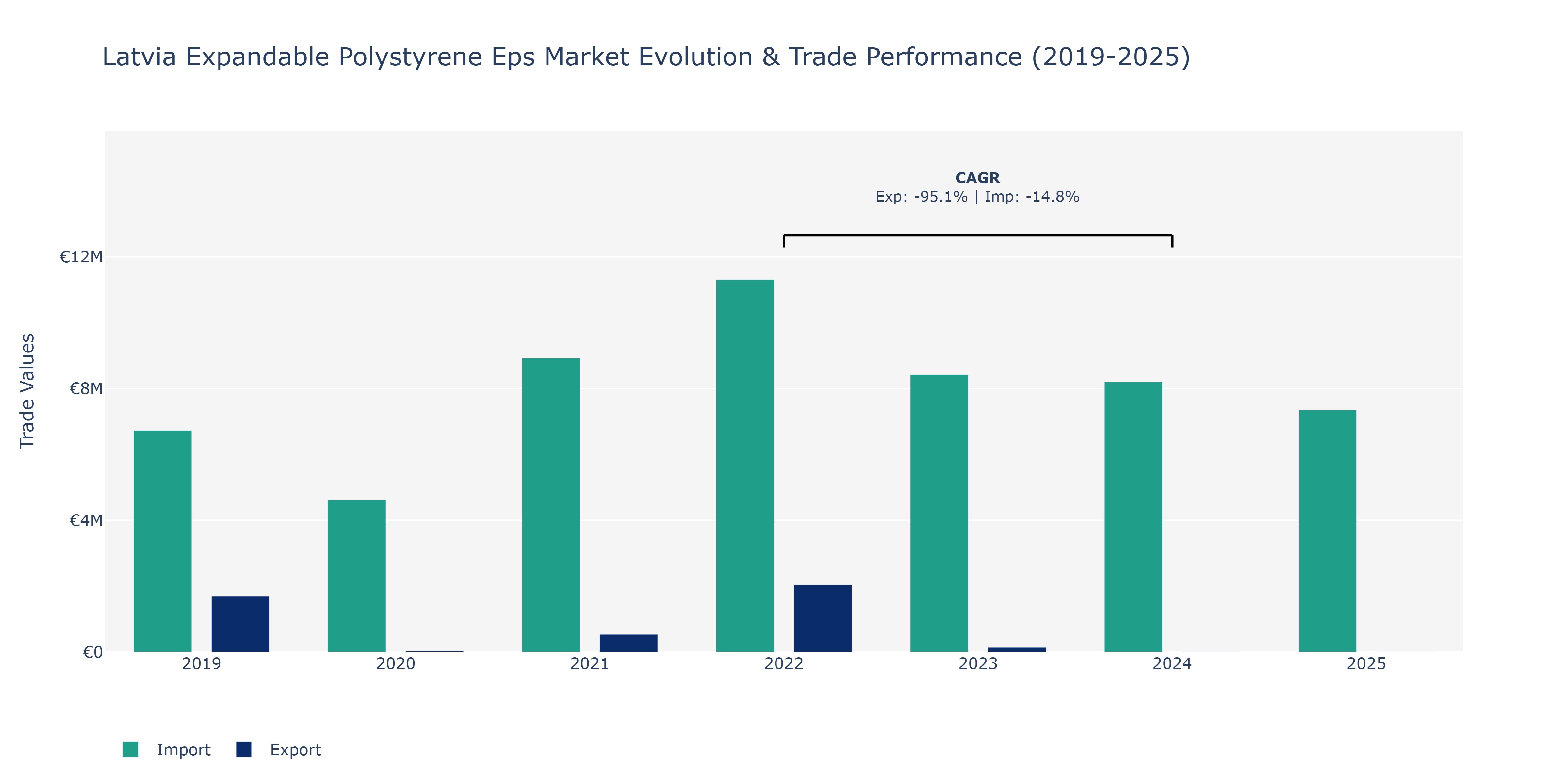Toggle the Export legend entry
The height and width of the screenshot is (784, 1568).
pos(279,749)
